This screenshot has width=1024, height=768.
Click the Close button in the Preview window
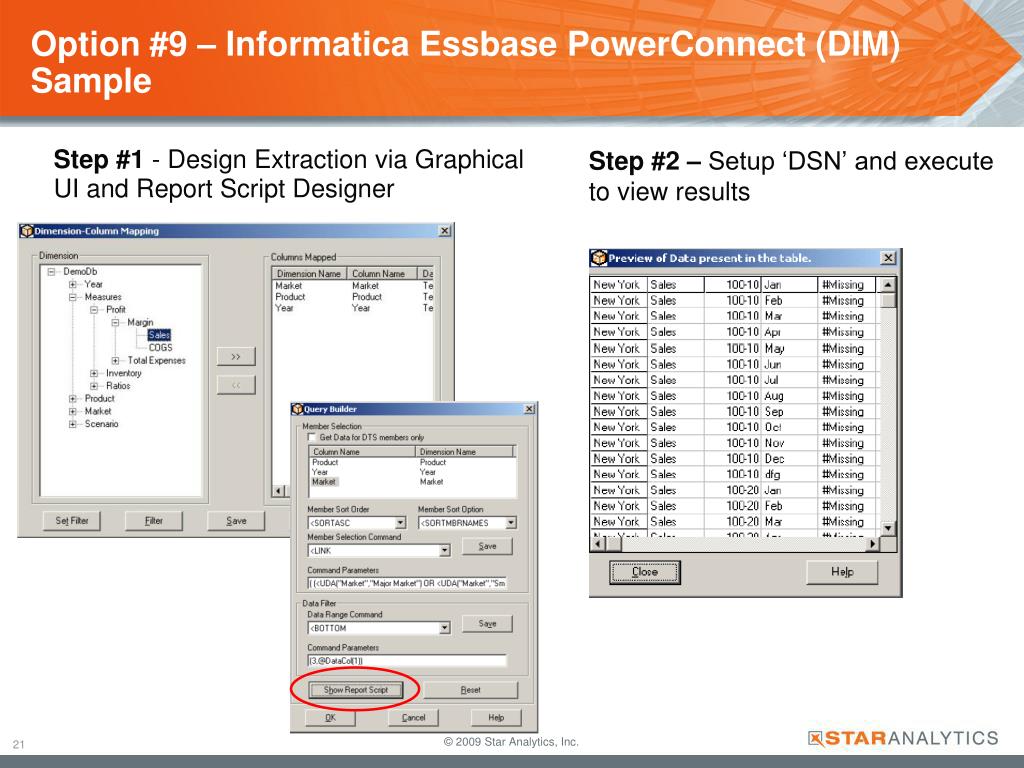click(645, 572)
